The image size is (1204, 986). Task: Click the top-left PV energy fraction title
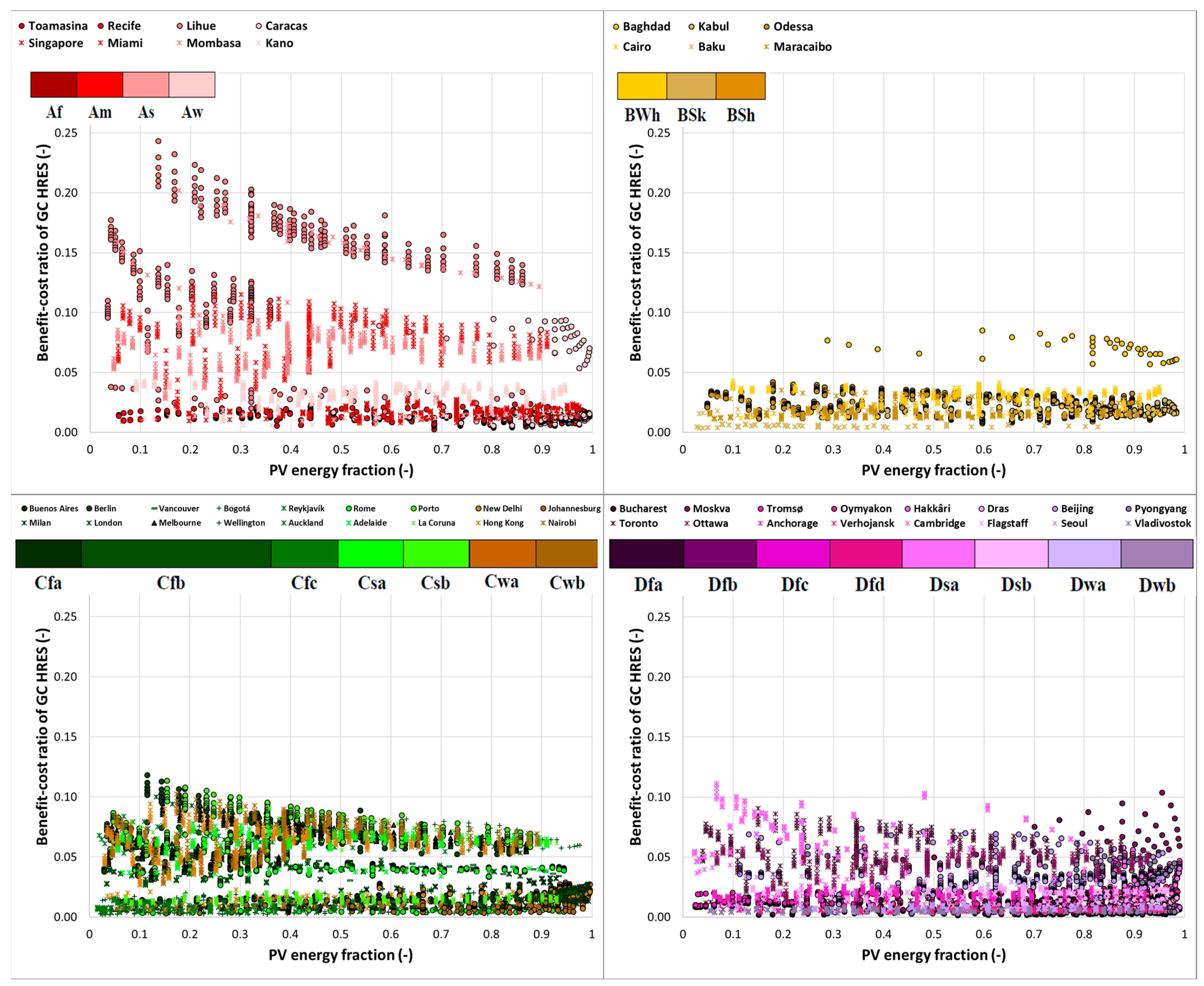coord(341,470)
